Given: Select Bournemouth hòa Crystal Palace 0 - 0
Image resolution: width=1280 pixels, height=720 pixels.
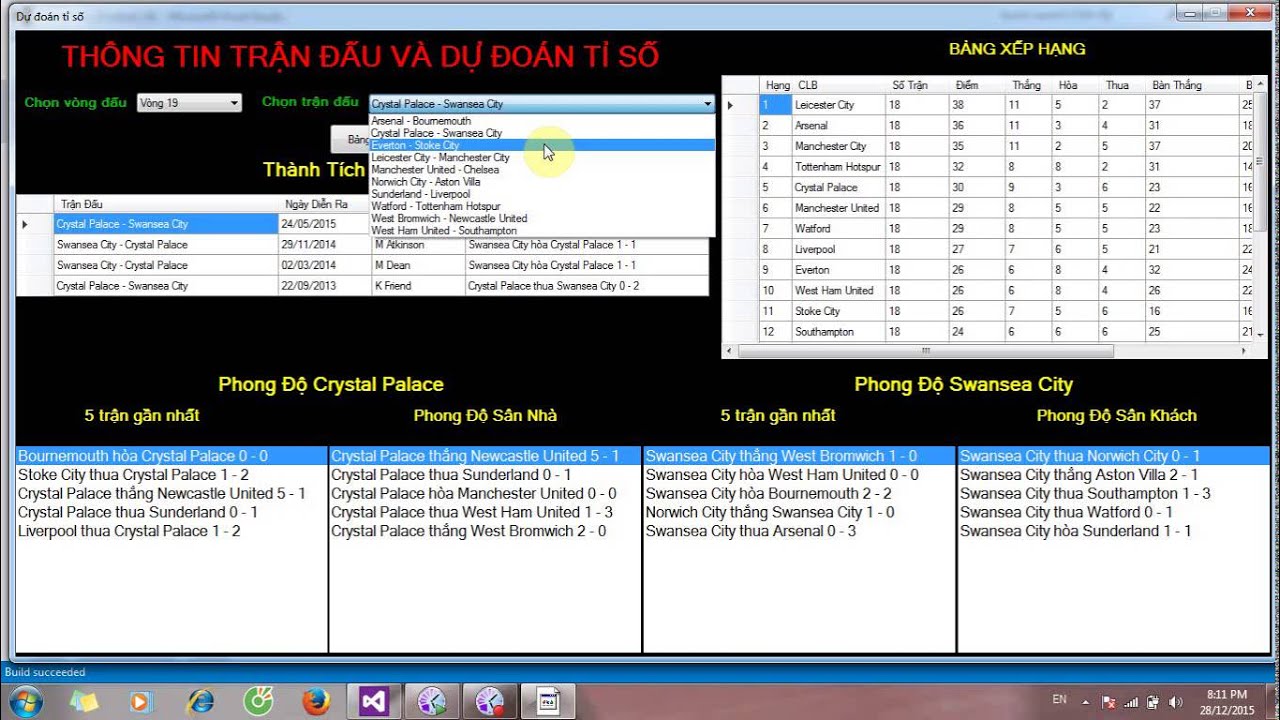Looking at the screenshot, I should pyautogui.click(x=171, y=456).
